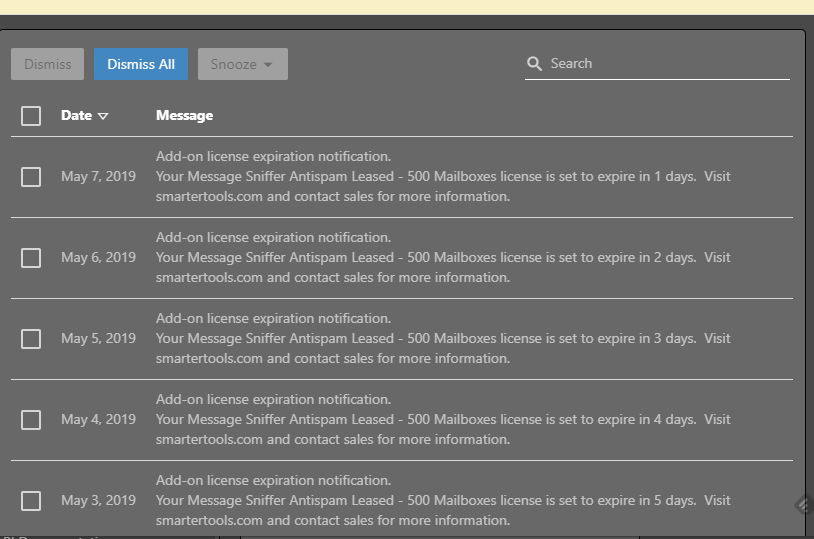Image resolution: width=814 pixels, height=539 pixels.
Task: Sort by the Date column header
Action: [76, 116]
